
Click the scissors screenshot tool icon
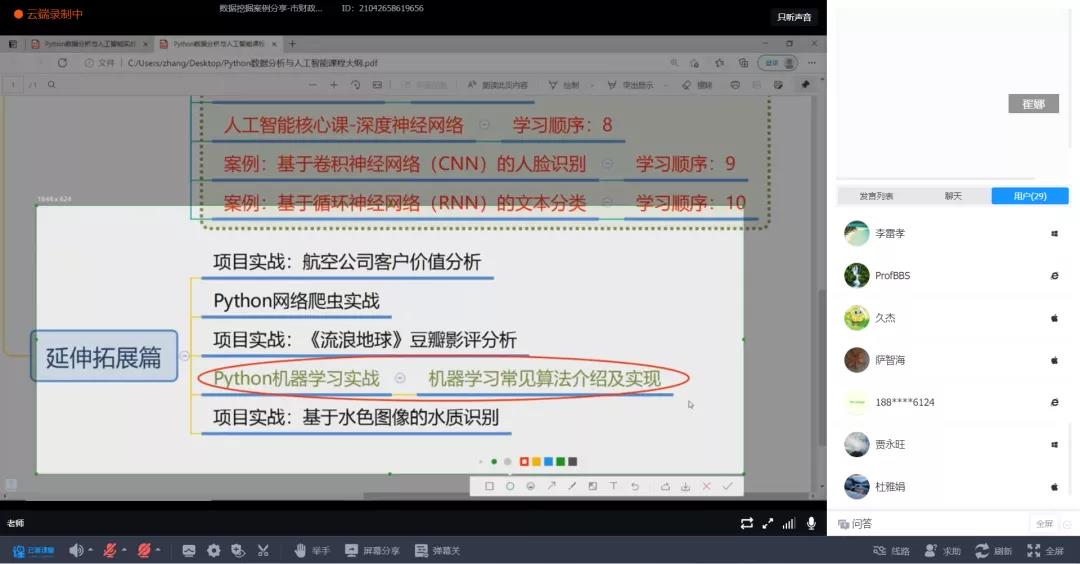(x=263, y=550)
